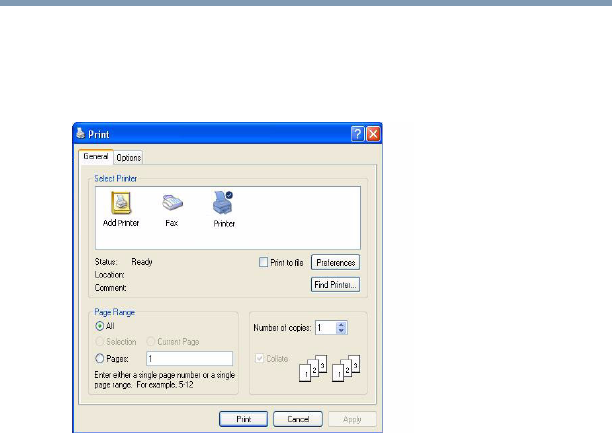
Task: Choose the Fax printer icon
Action: (172, 210)
